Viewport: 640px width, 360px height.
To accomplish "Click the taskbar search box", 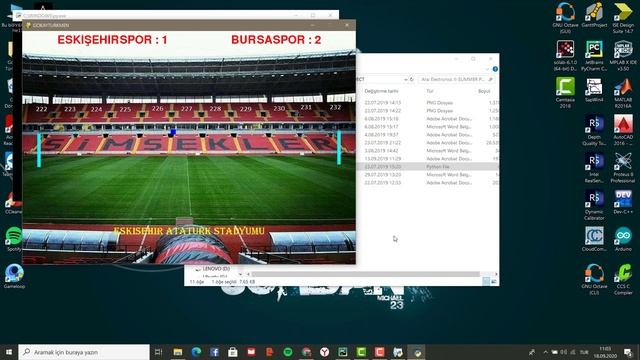I will coord(84,352).
